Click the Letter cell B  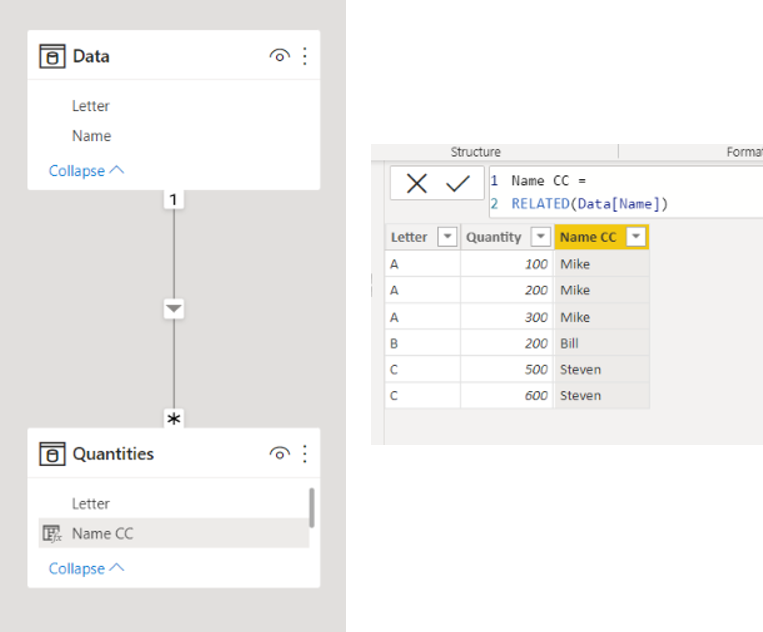[x=422, y=343]
